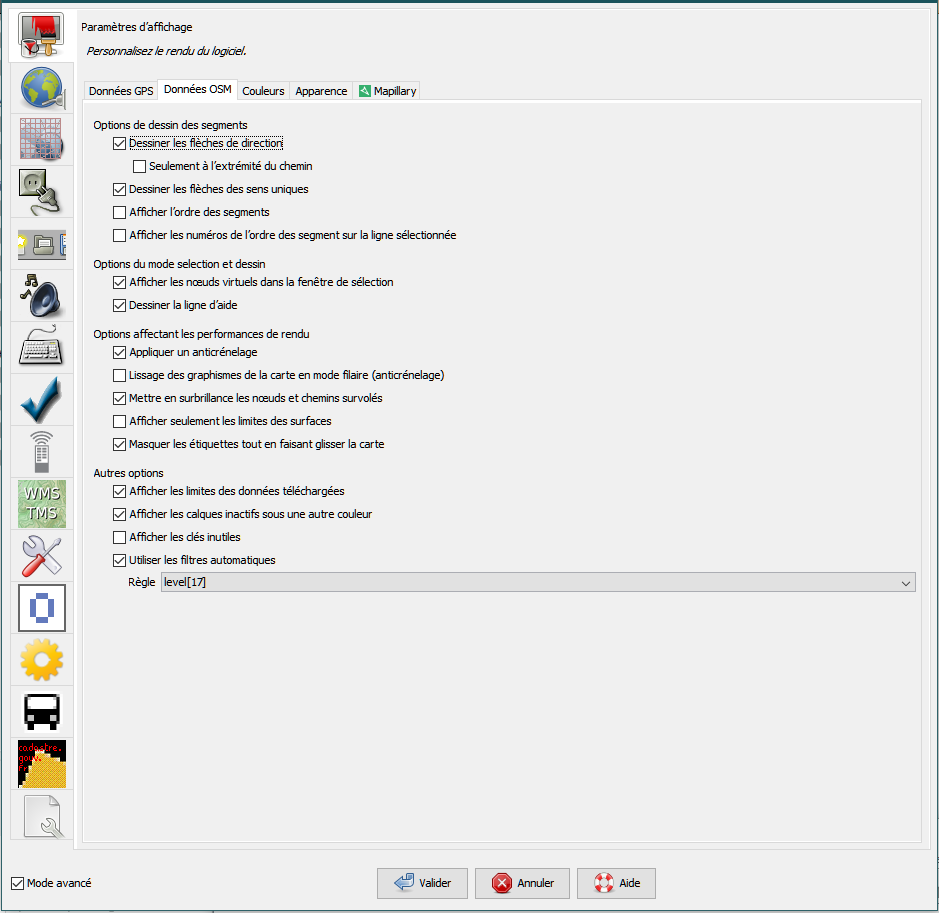Select the bus public transport icon
The image size is (939, 913).
click(x=42, y=712)
